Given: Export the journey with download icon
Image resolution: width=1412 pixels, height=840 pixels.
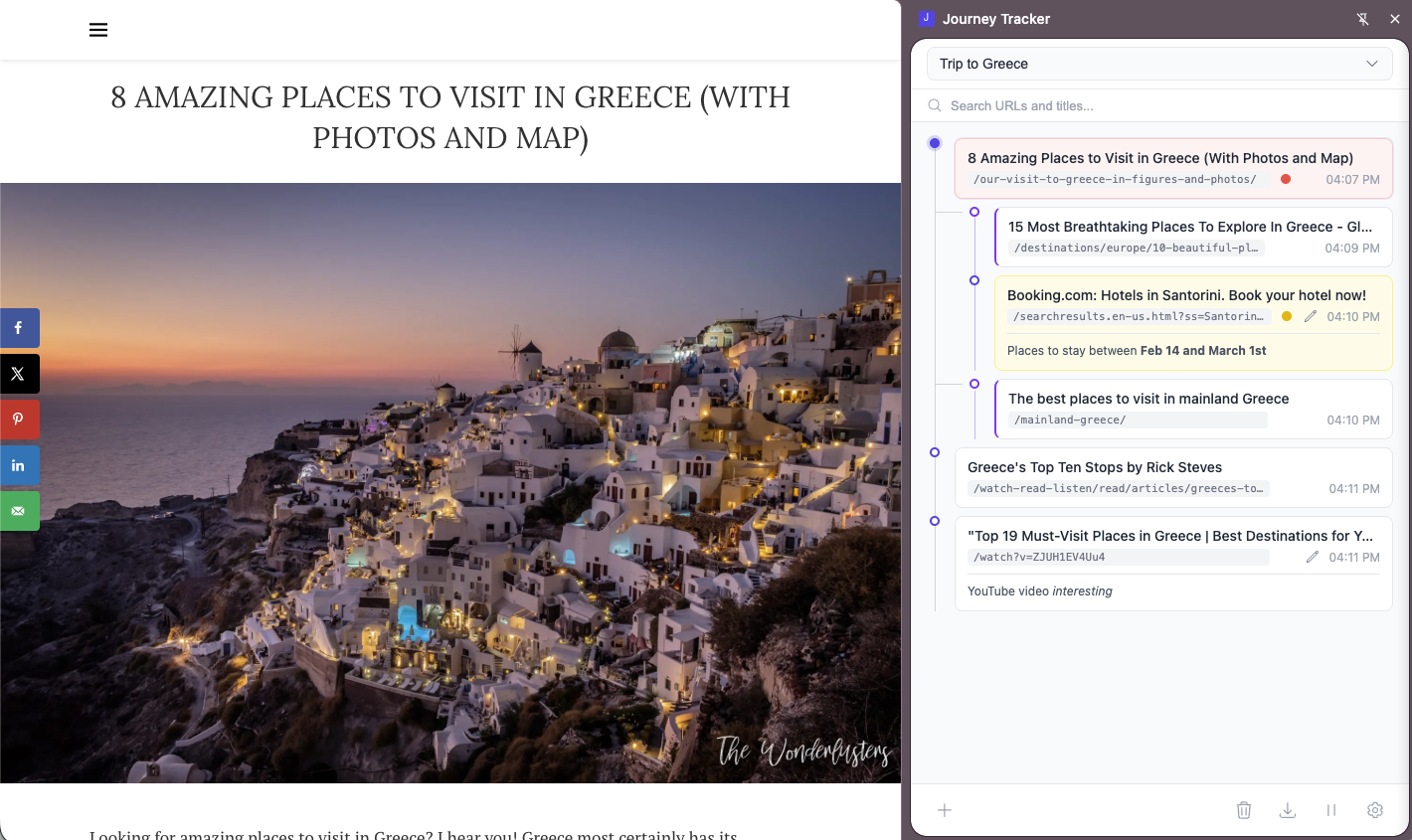Looking at the screenshot, I should 1288,810.
